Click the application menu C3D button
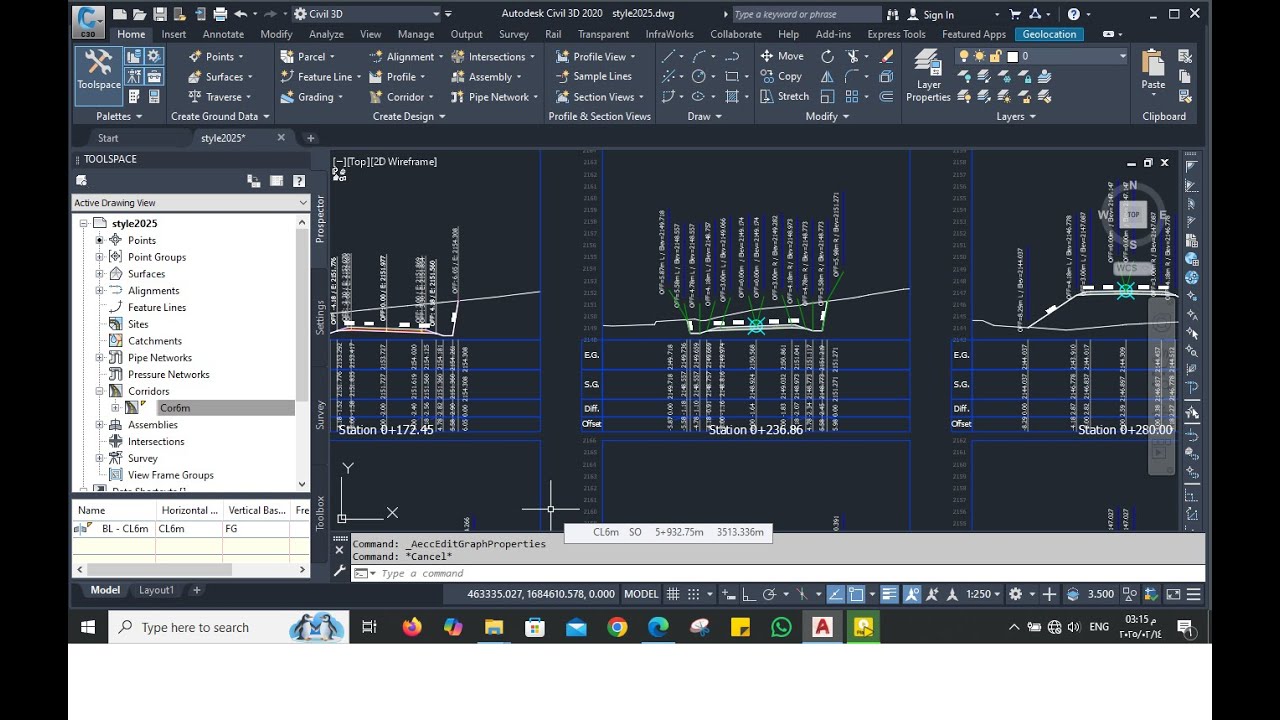1280x720 pixels. 88,20
